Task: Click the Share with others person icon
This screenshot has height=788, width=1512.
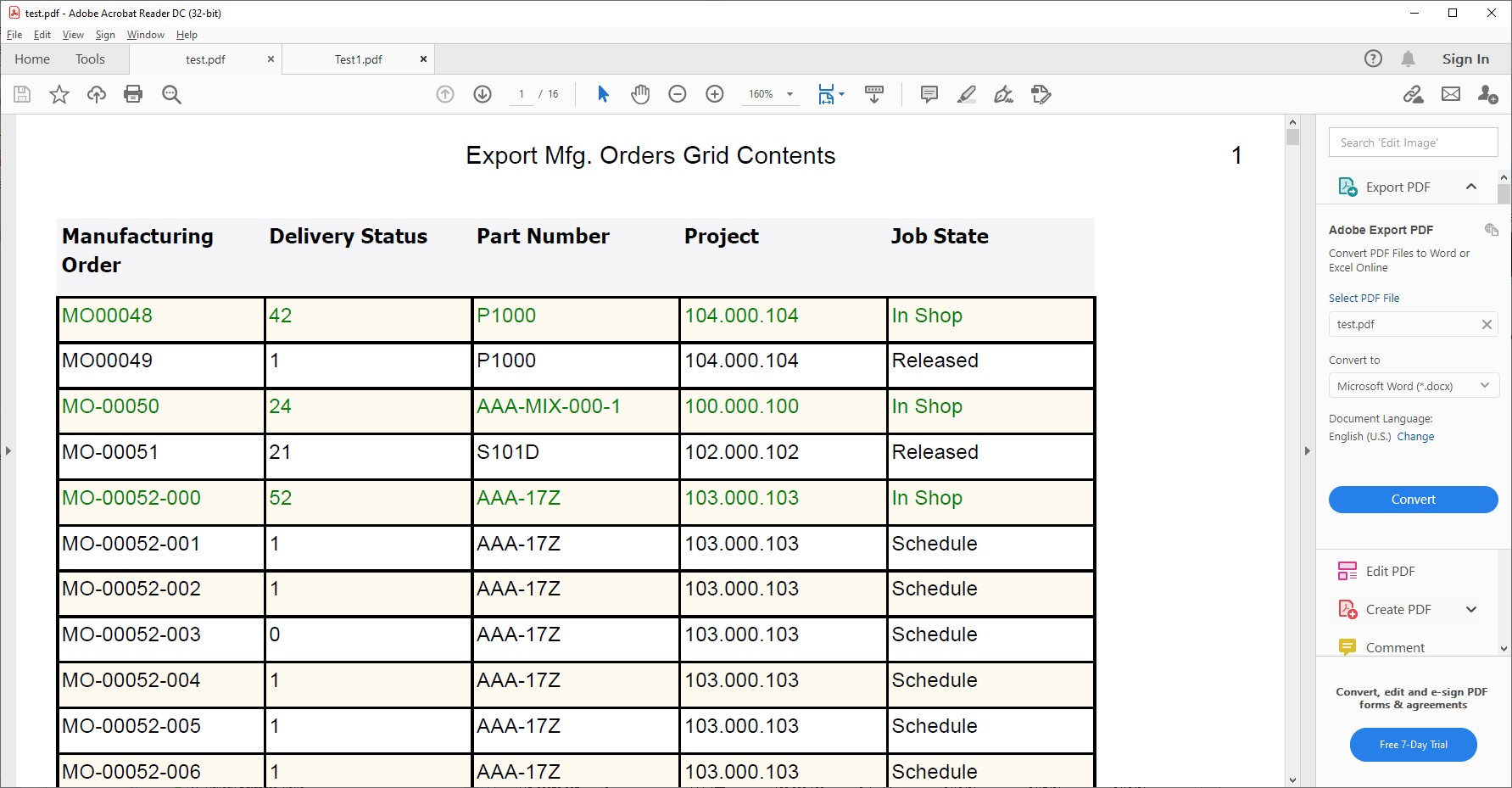Action: [x=1488, y=94]
